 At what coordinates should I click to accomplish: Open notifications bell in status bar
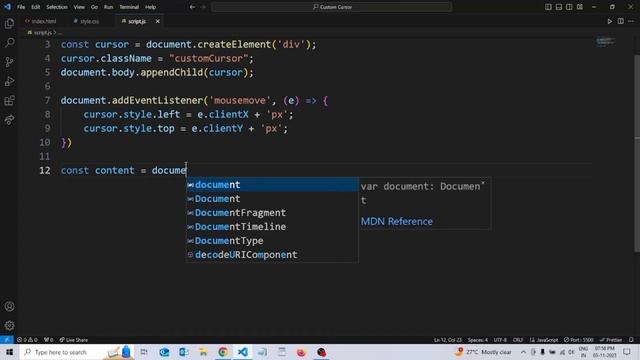pyautogui.click(x=631, y=340)
